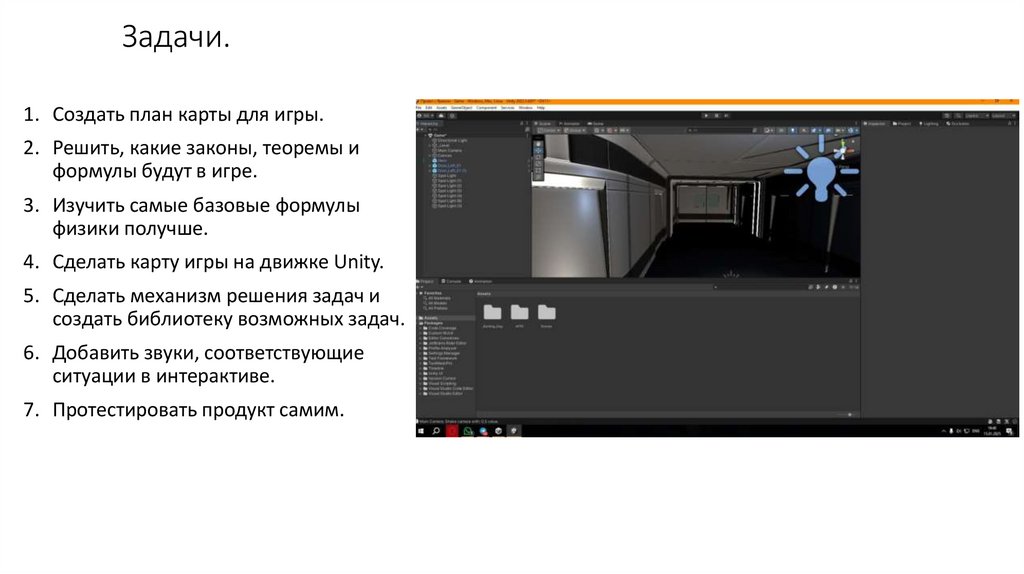Viewport: 1024px width, 574px height.
Task: Select Directional Light in the Hierarchy
Action: tap(450, 140)
